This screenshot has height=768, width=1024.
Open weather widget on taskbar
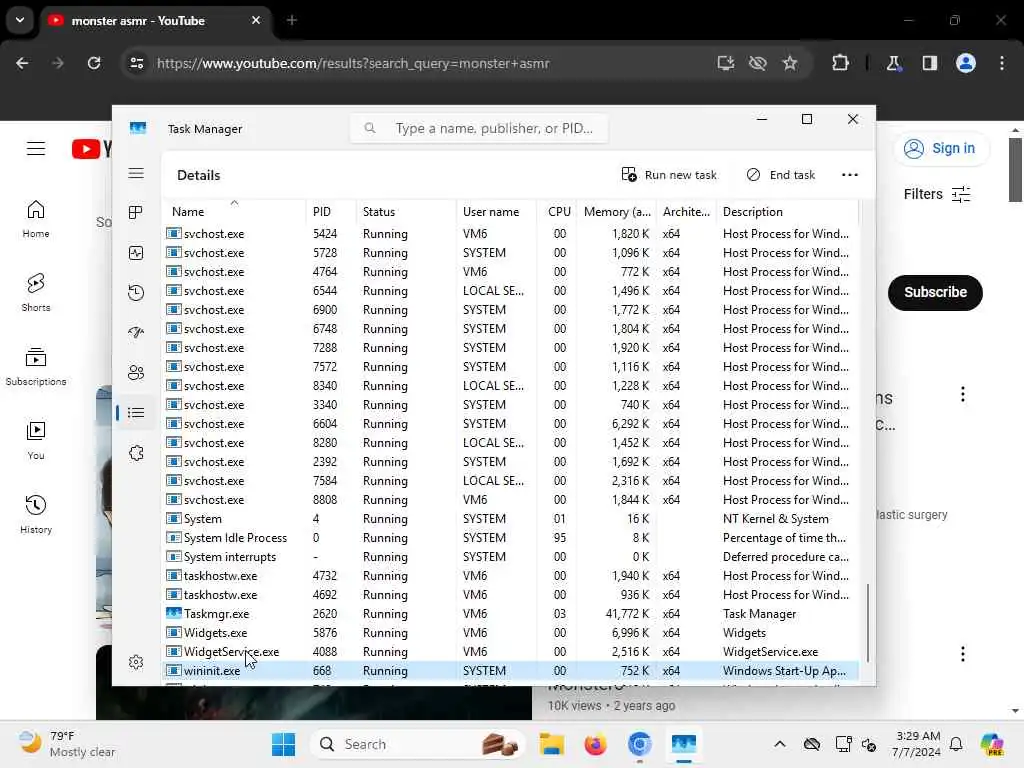pos(65,744)
